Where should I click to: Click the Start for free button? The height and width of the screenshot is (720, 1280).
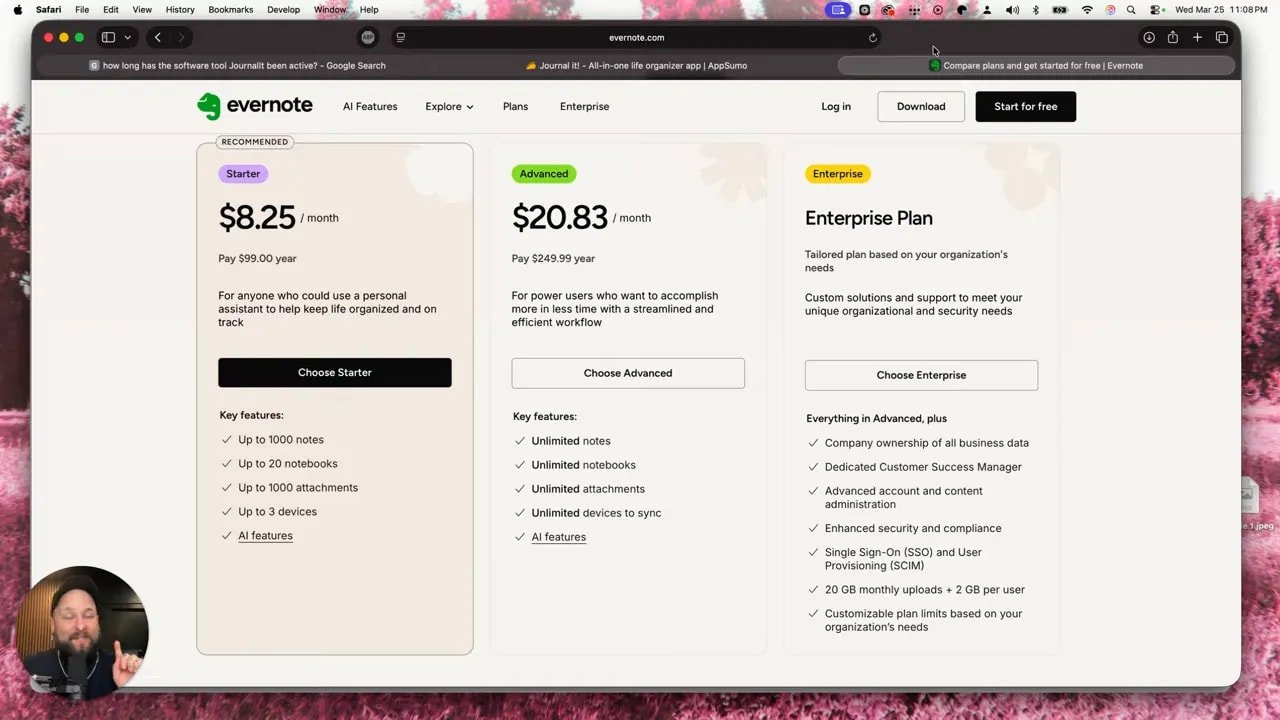pyautogui.click(x=1025, y=106)
